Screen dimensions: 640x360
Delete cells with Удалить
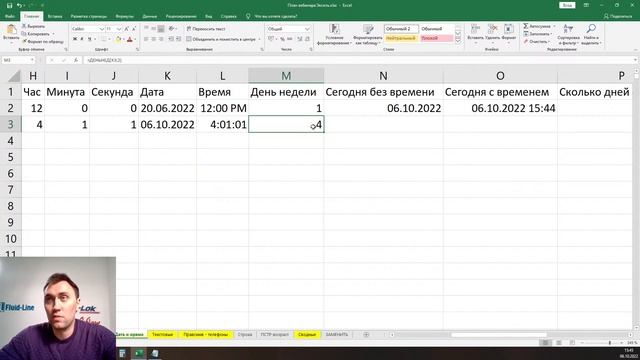click(493, 34)
